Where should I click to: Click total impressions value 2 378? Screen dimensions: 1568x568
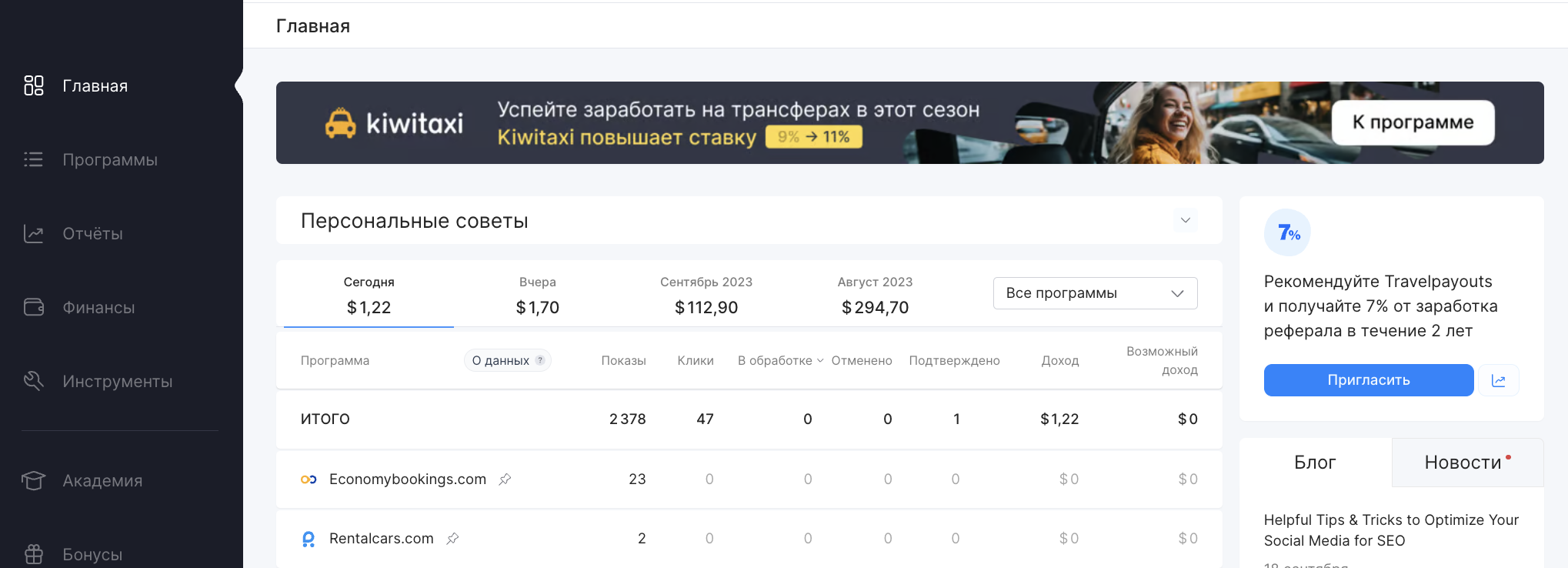(x=627, y=419)
